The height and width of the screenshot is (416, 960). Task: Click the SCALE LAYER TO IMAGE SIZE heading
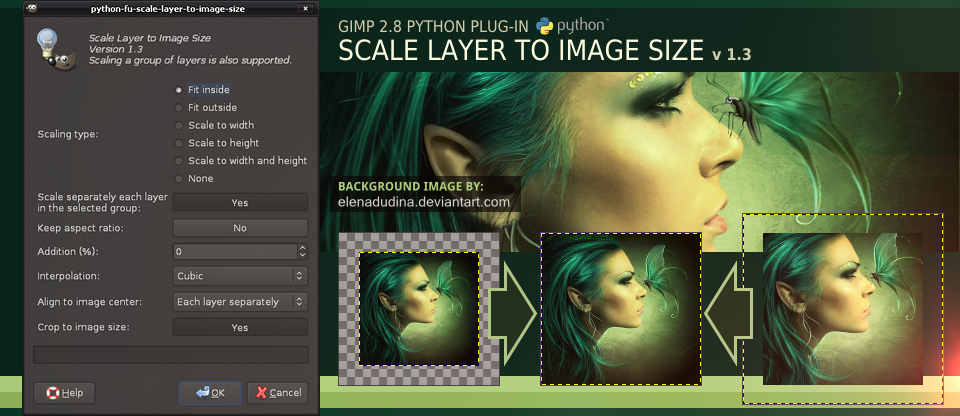pos(521,50)
